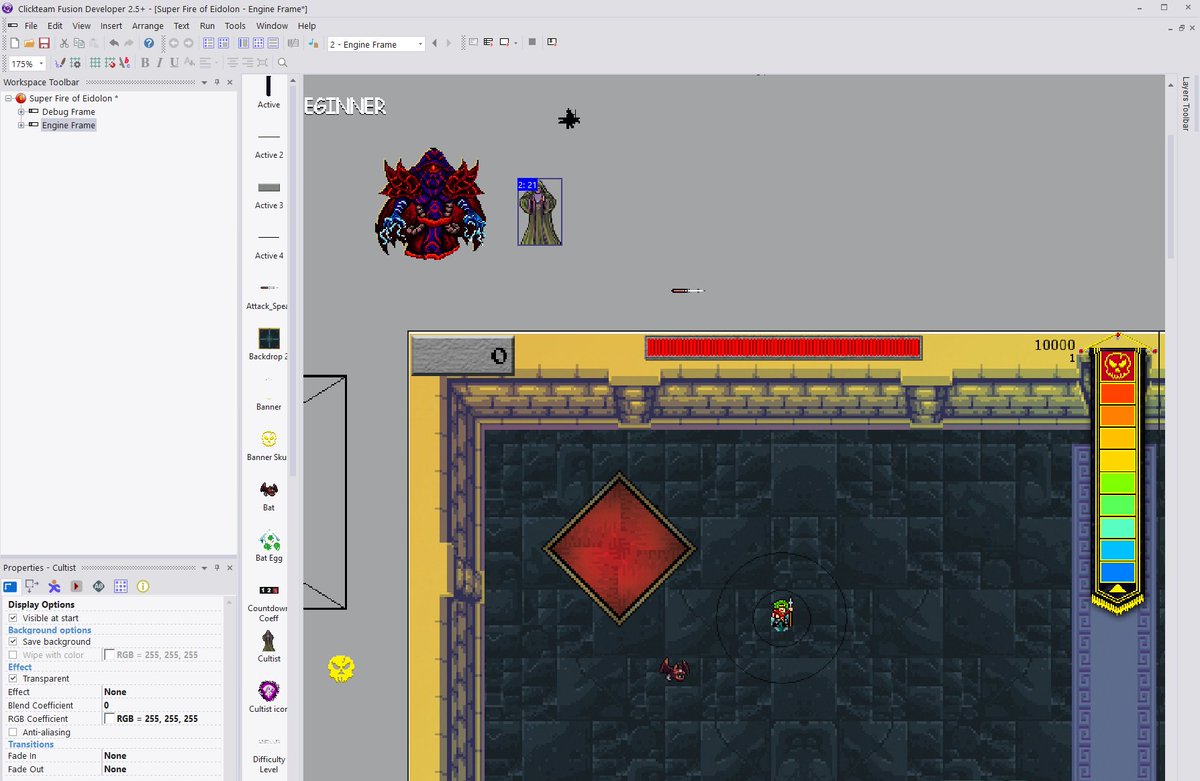1200x781 pixels.
Task: Expand the Engine Frame tree node
Action: coord(21,125)
